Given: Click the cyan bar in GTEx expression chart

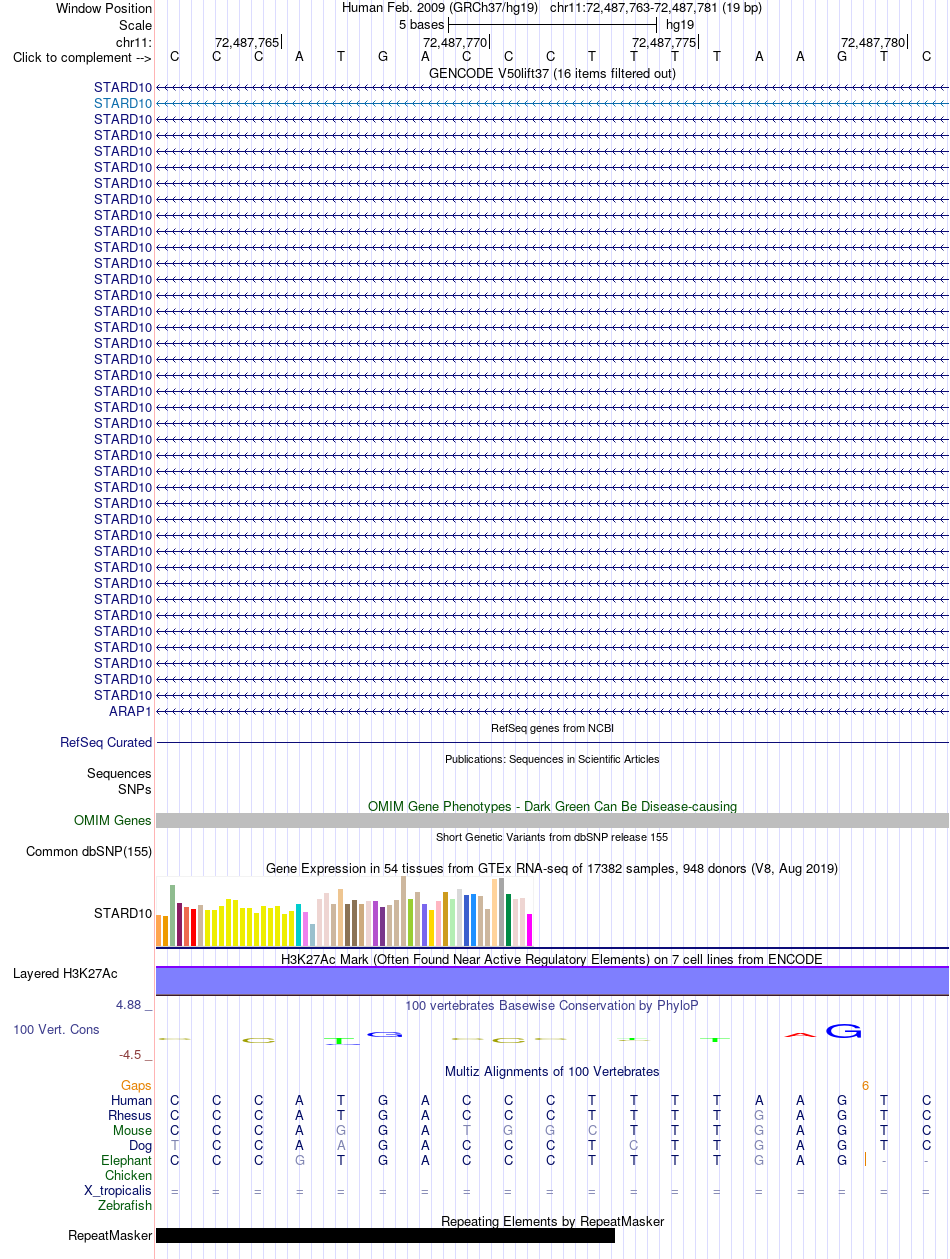Looking at the screenshot, I should click(x=299, y=925).
